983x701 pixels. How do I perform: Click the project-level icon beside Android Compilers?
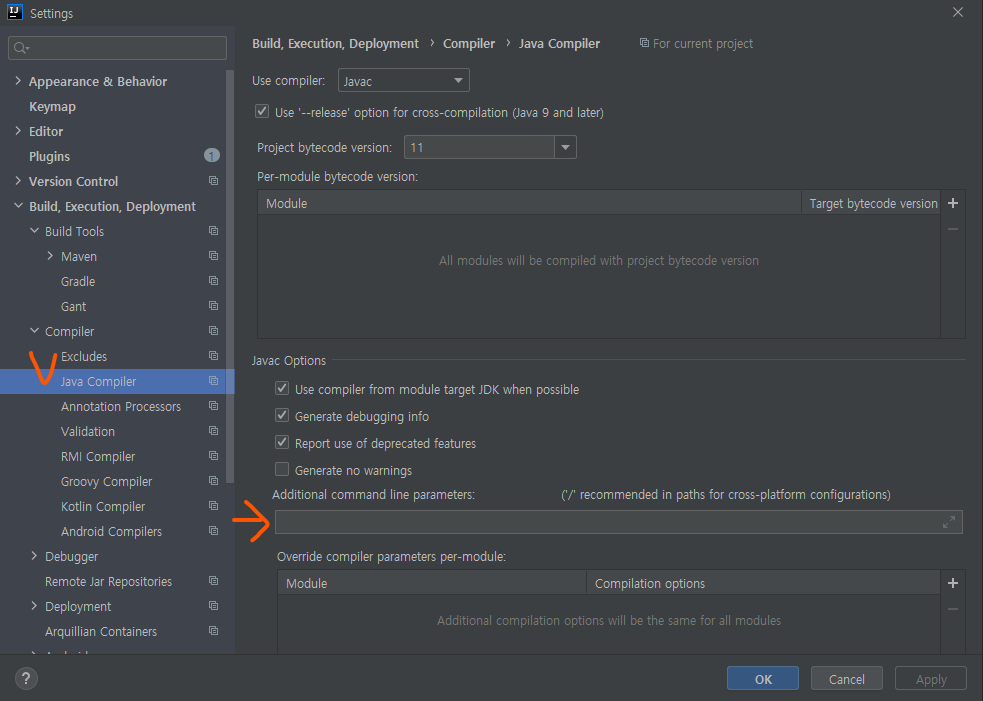213,531
